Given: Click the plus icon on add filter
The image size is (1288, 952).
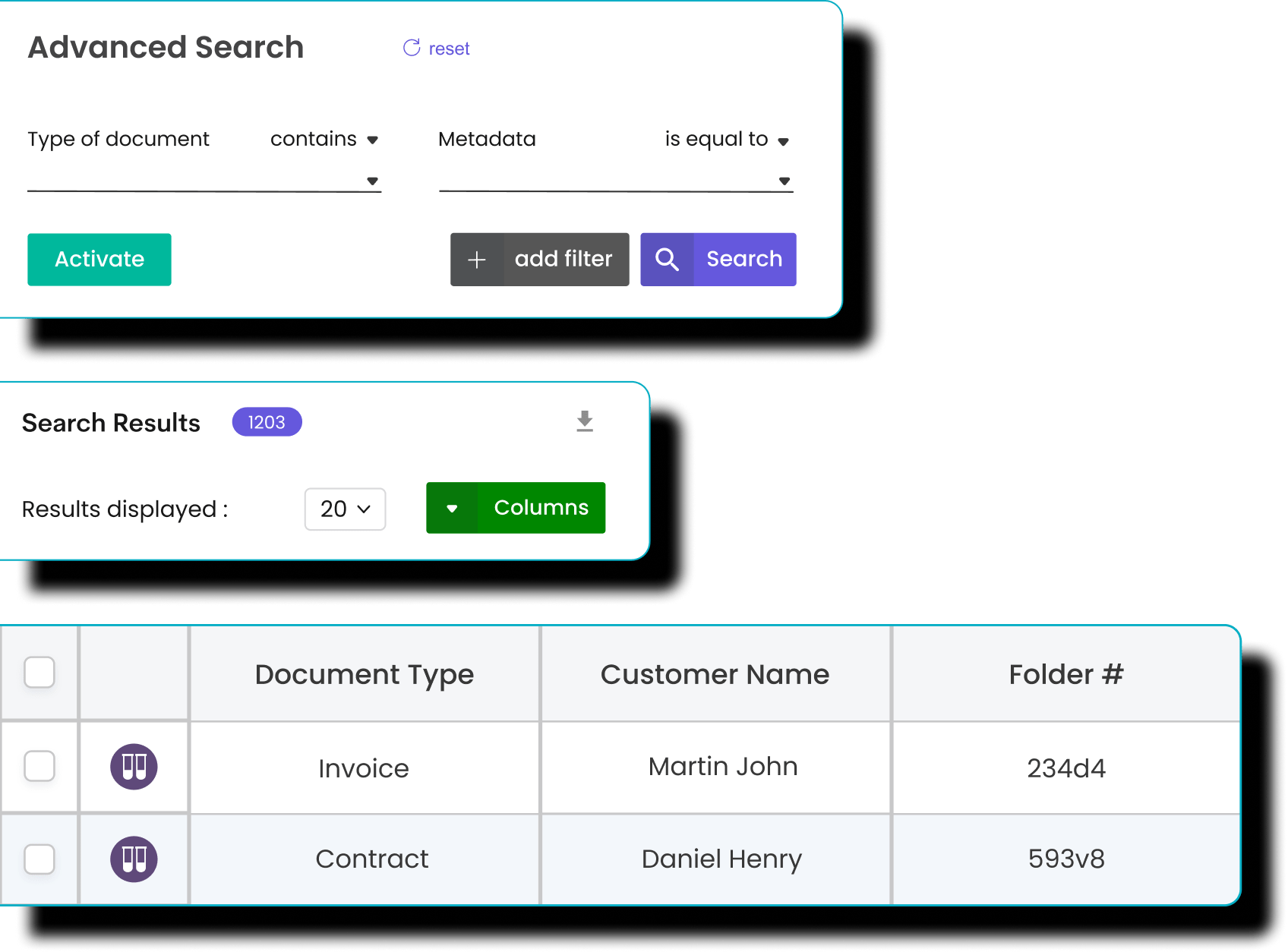Looking at the screenshot, I should pyautogui.click(x=477, y=260).
